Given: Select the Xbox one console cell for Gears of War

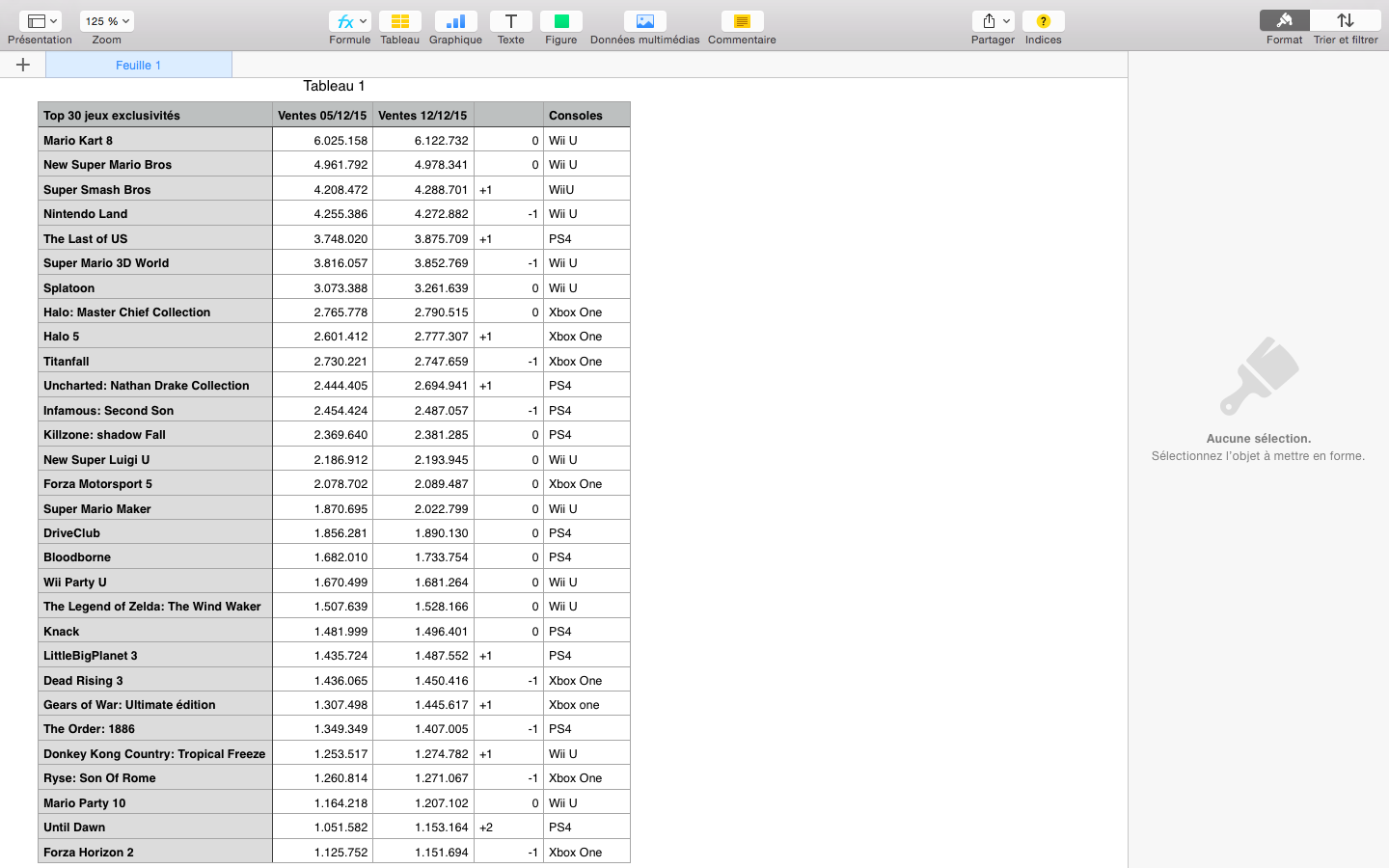Looking at the screenshot, I should (586, 704).
